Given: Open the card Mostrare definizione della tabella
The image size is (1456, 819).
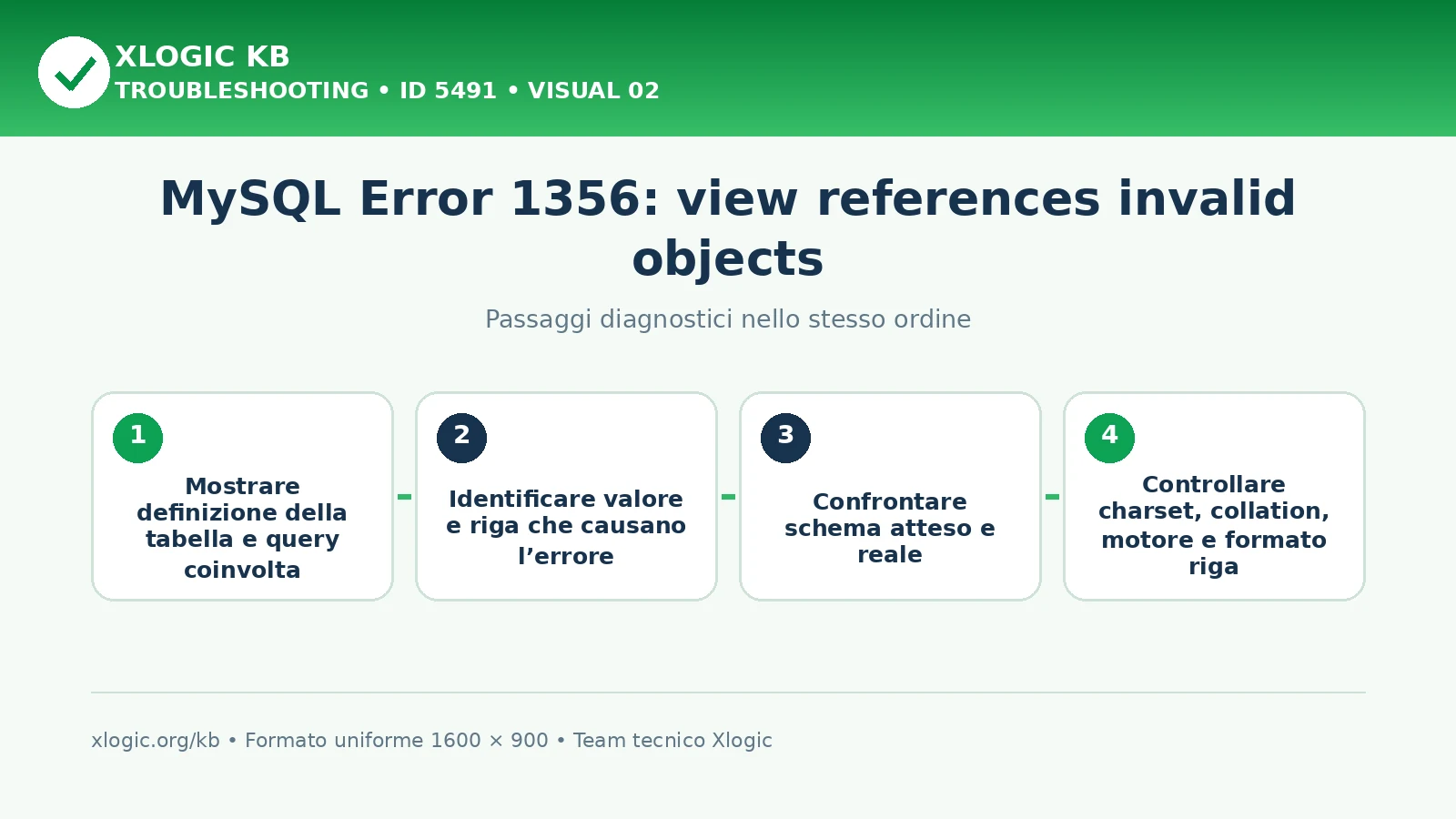Looking at the screenshot, I should coord(242,496).
